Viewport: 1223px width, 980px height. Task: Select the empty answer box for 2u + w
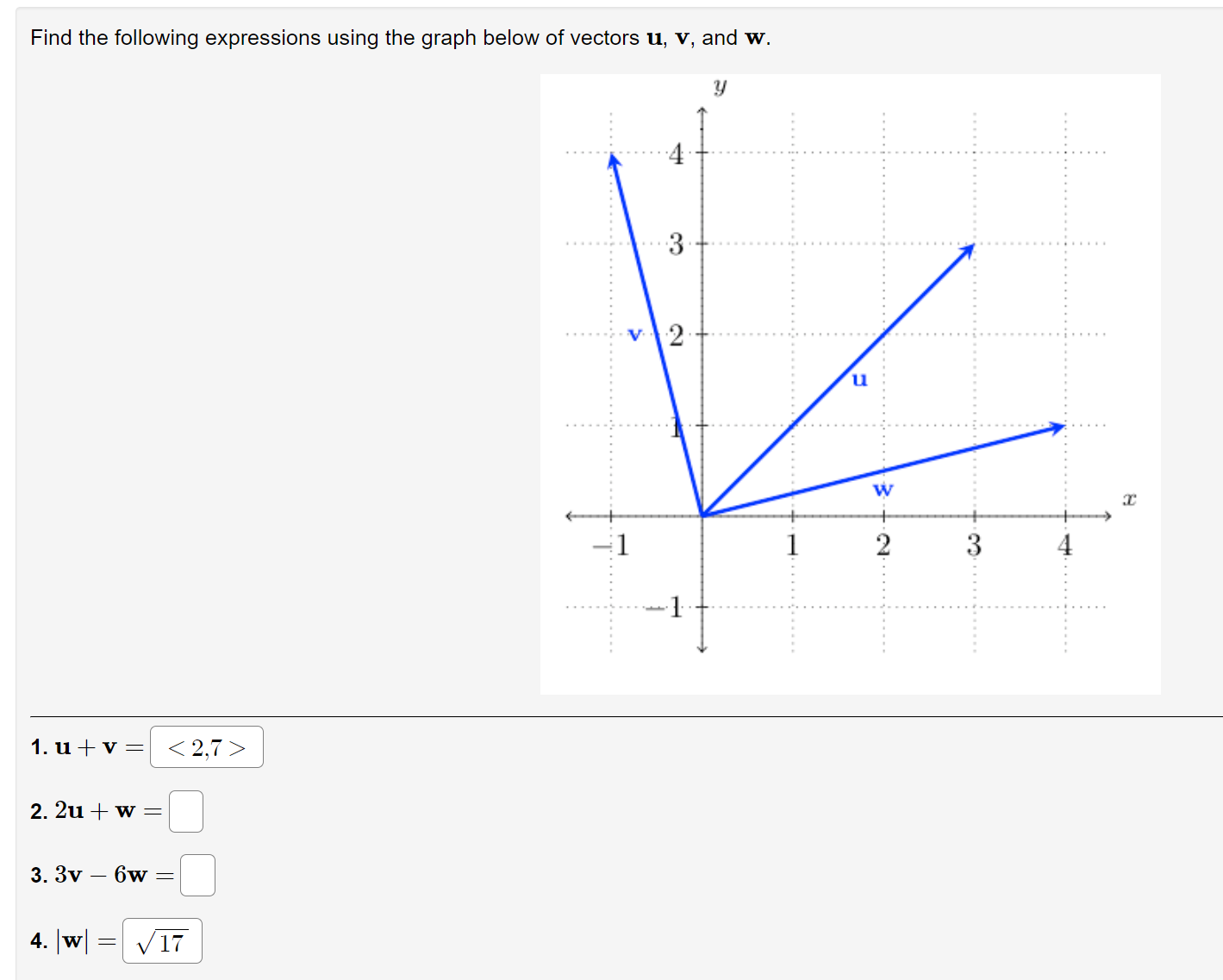(x=186, y=811)
